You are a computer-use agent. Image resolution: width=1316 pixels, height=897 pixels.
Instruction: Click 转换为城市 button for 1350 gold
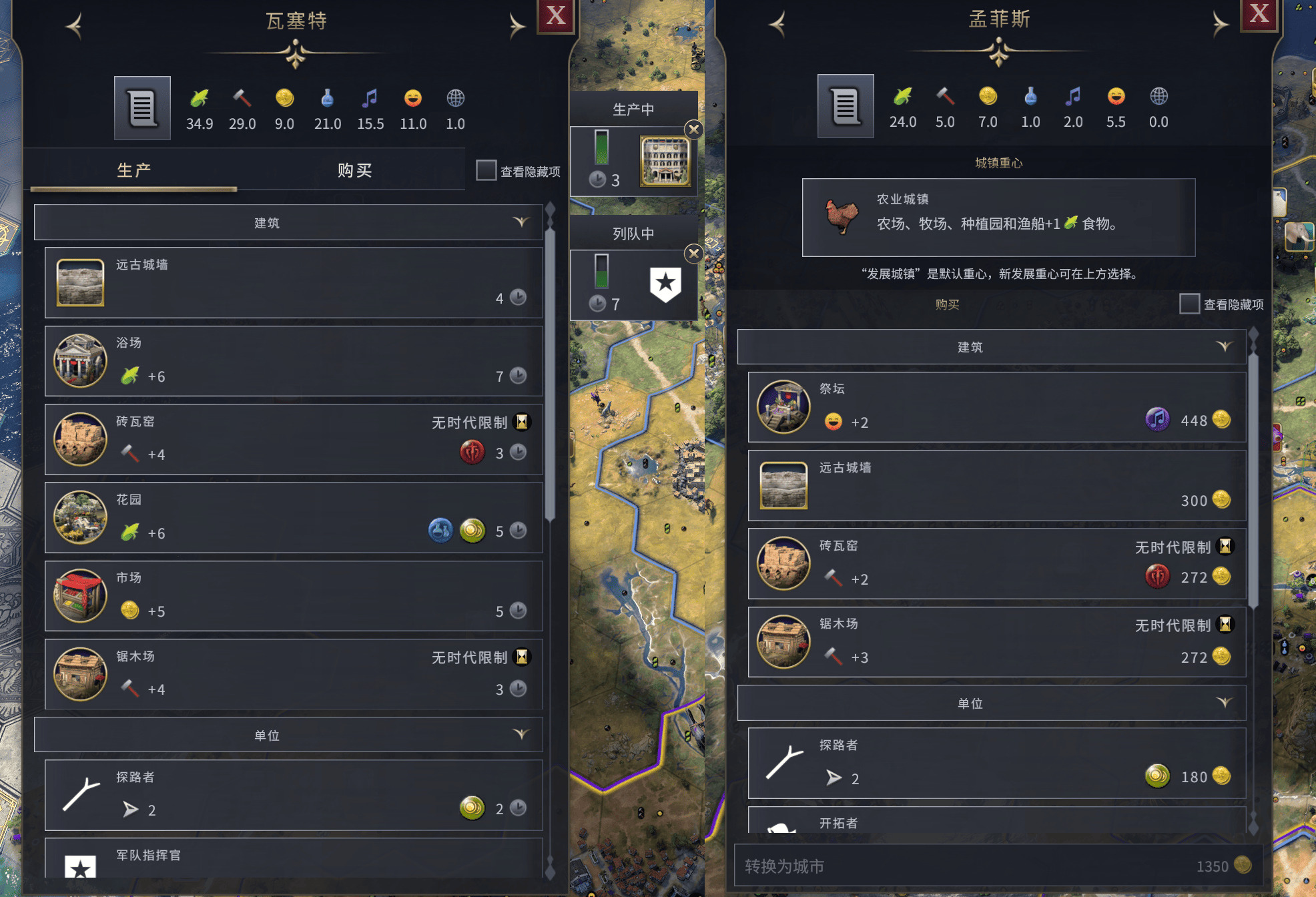click(997, 866)
